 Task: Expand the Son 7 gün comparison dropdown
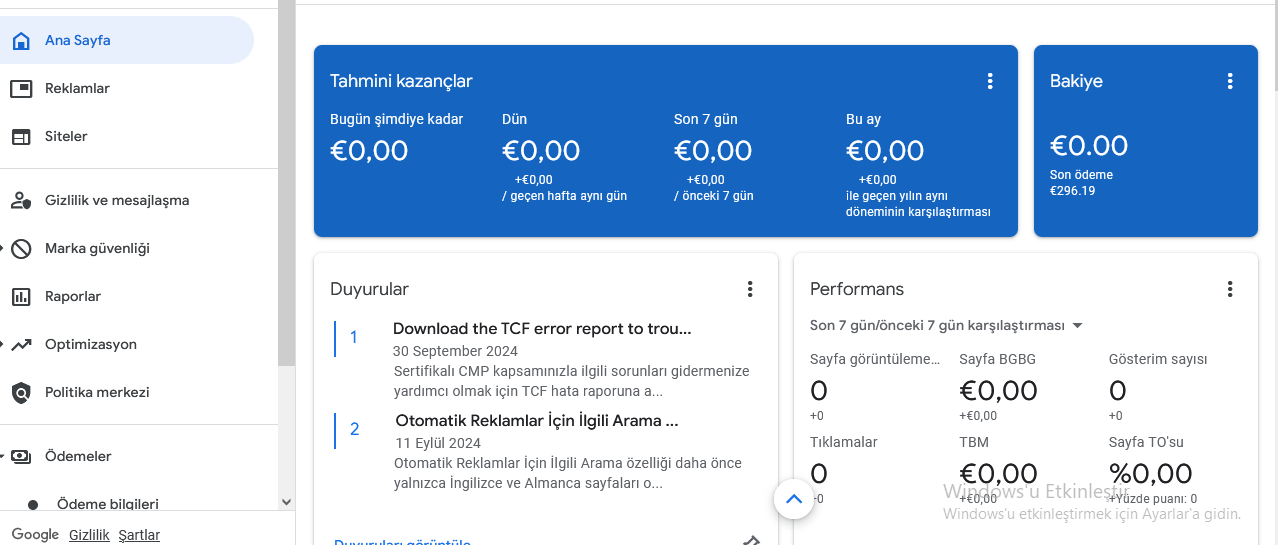click(947, 326)
